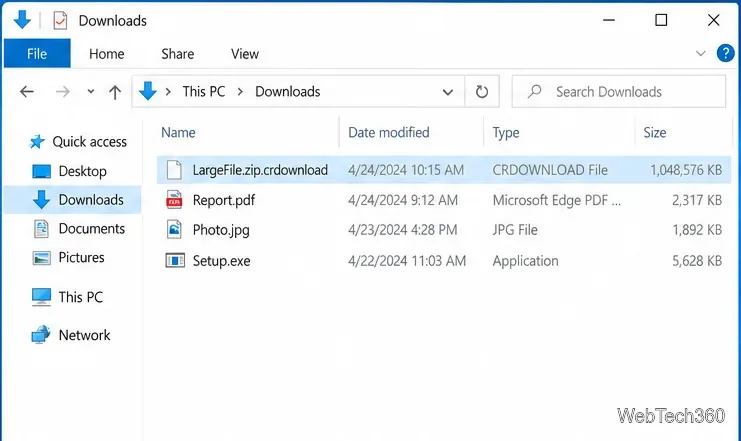Go back with the left arrow
Viewport: 741px width, 441px height.
point(27,91)
